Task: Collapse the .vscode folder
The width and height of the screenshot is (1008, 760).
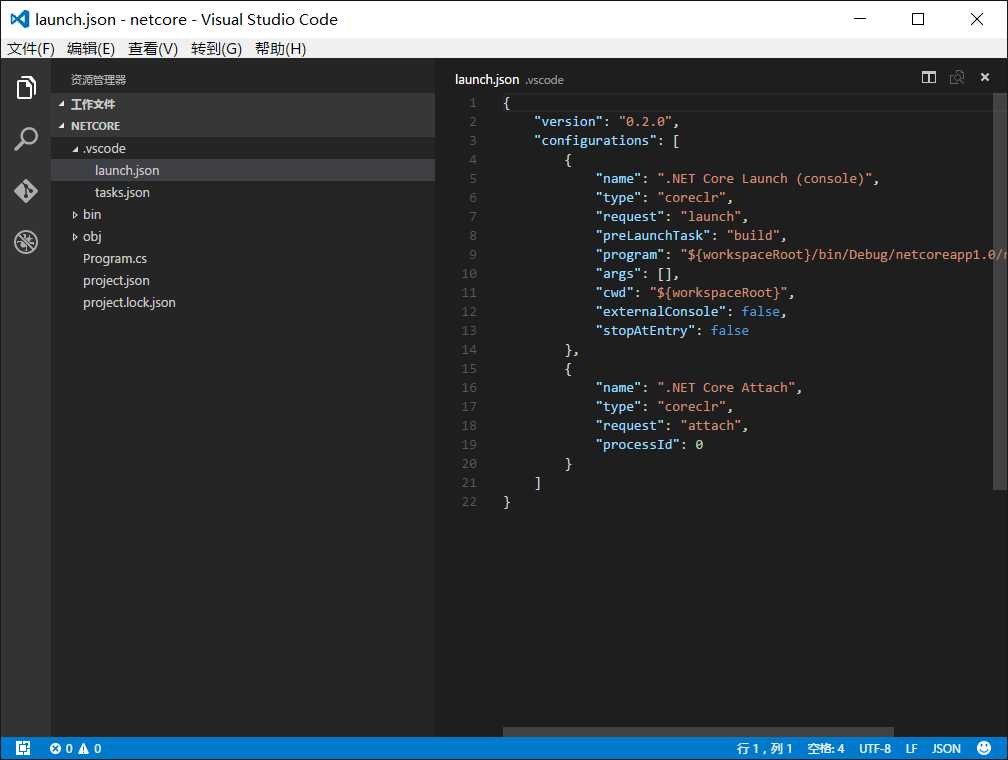Action: [103, 148]
